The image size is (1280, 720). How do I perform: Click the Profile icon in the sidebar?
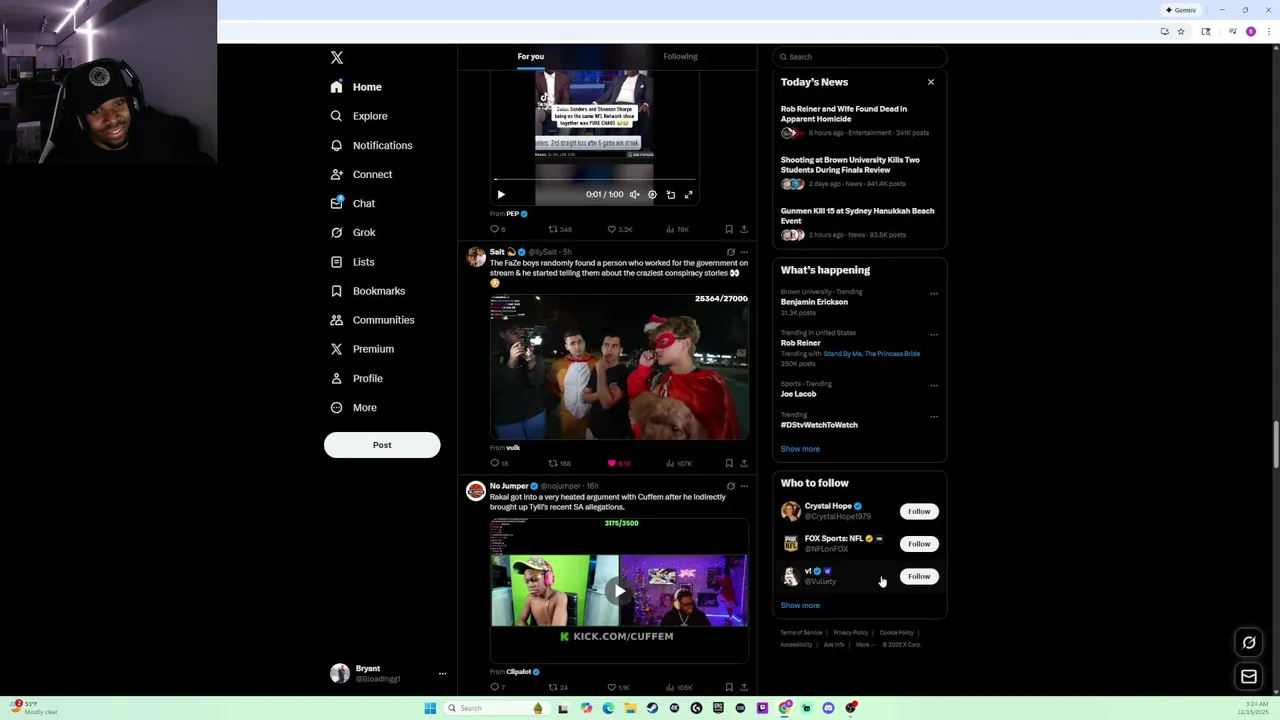click(x=336, y=378)
